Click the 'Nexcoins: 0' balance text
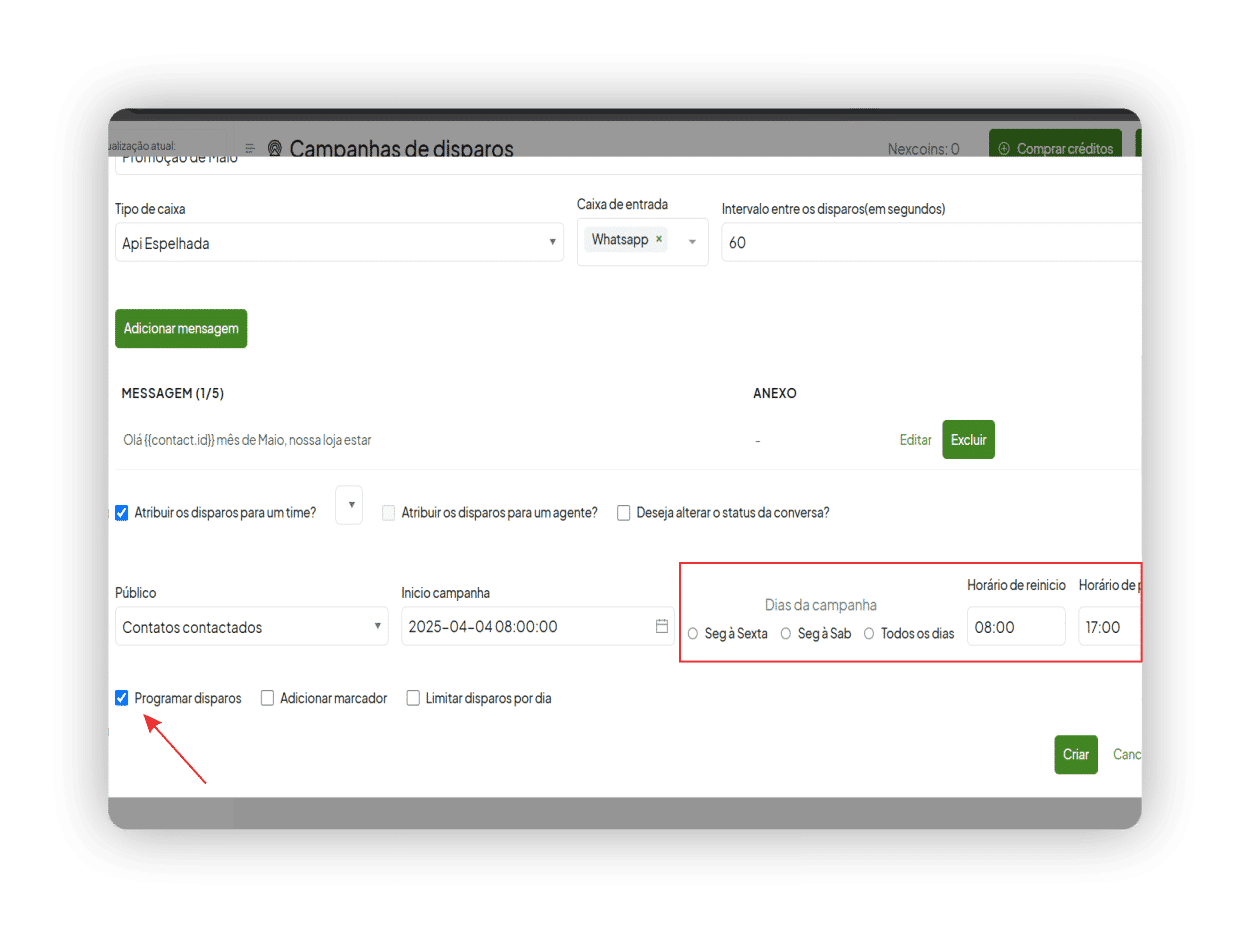 (x=923, y=149)
